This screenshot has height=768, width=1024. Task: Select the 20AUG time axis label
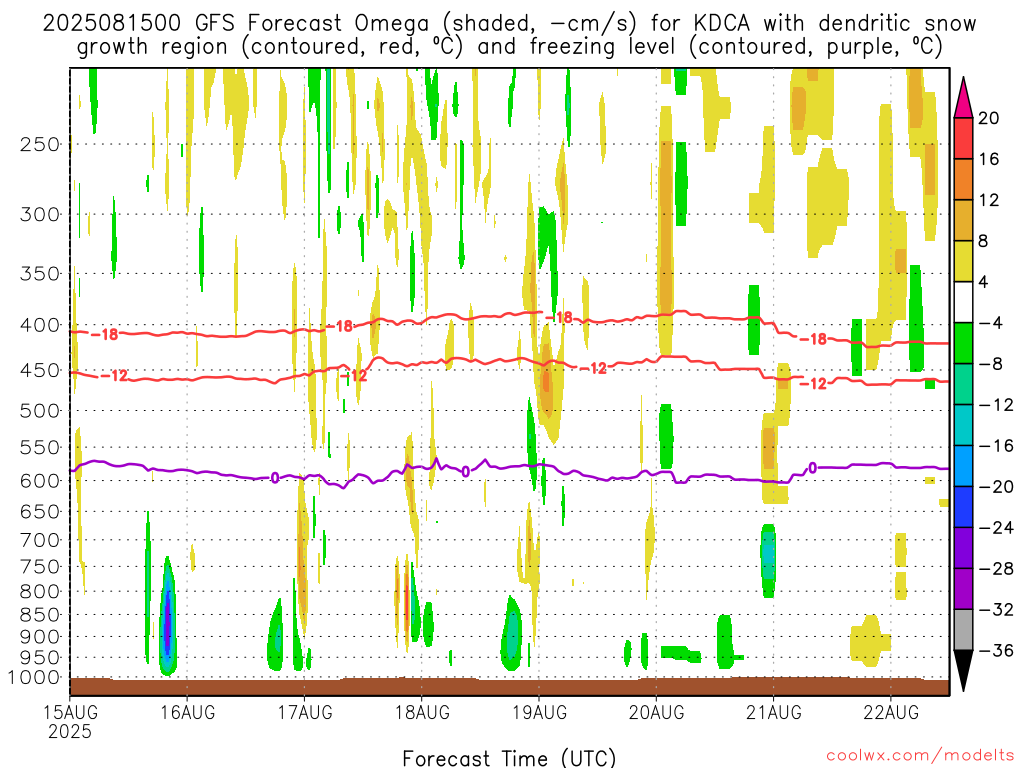click(656, 712)
